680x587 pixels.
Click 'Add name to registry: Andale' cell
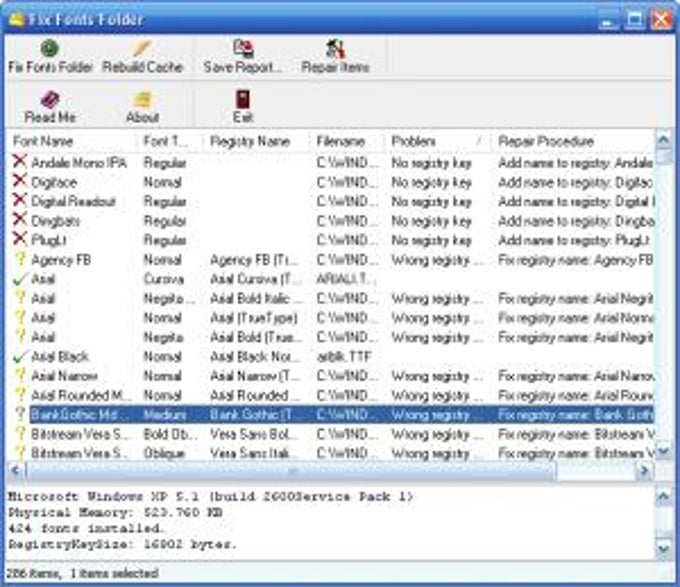pyautogui.click(x=575, y=163)
